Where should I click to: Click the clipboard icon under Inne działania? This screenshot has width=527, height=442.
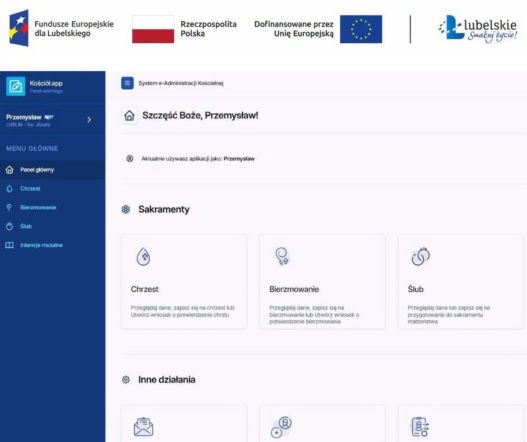click(420, 427)
